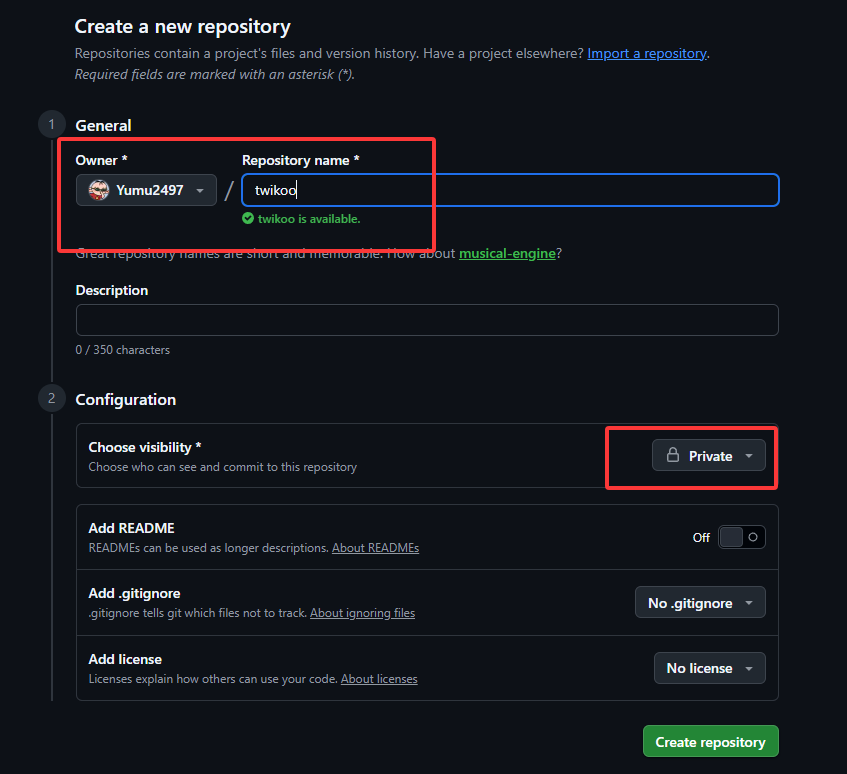Open the About licenses link
847x774 pixels.
tap(379, 679)
